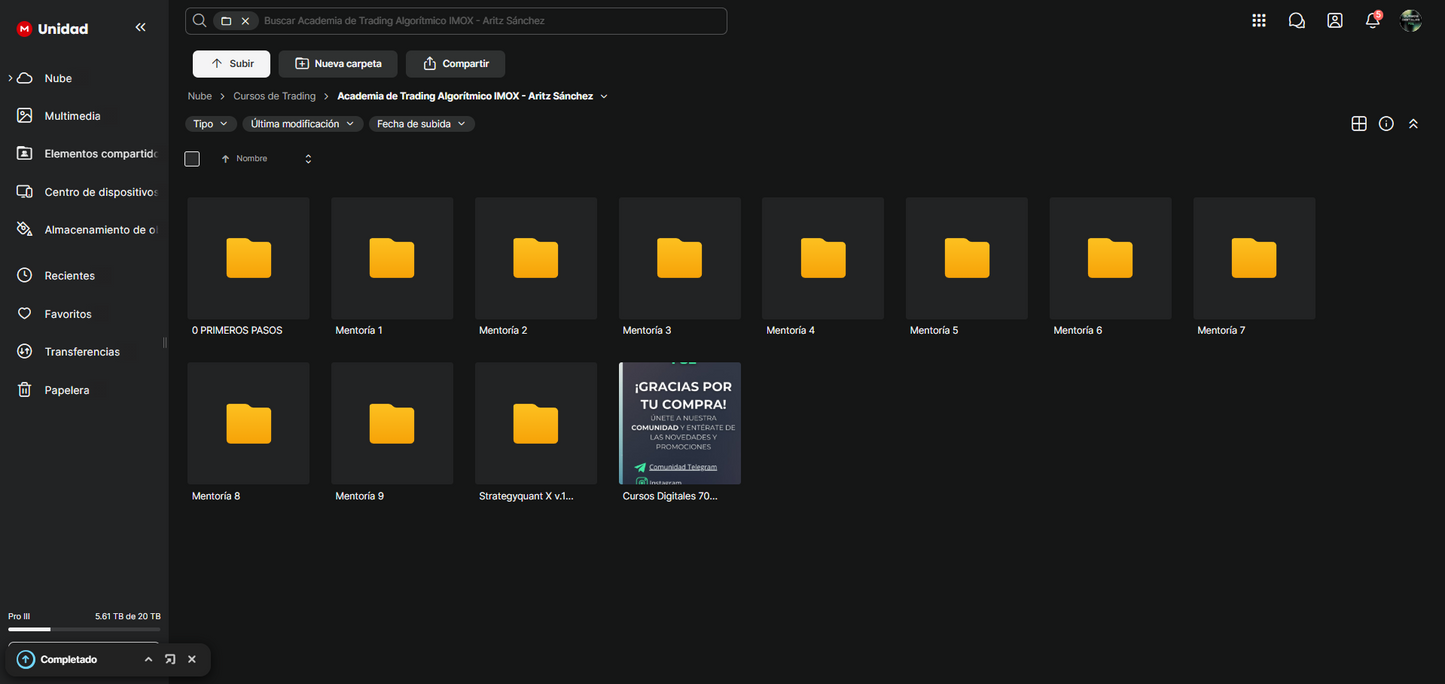Image resolution: width=1445 pixels, height=684 pixels.
Task: Click the storage usage bar
Action: coord(84,629)
